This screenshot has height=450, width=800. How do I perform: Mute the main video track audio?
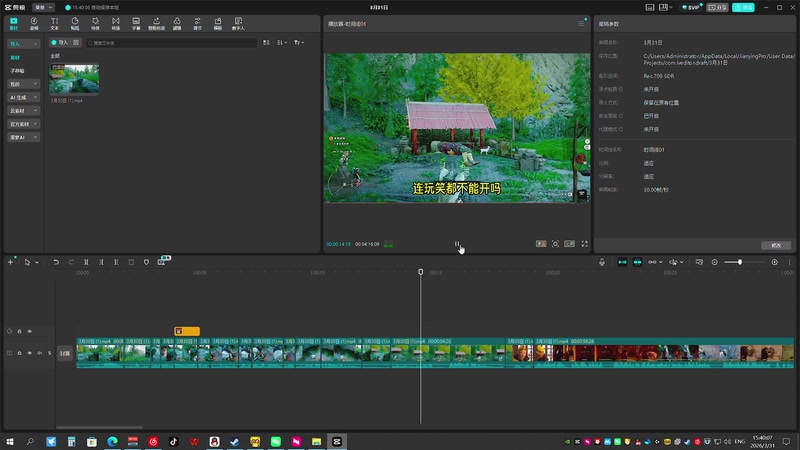[x=39, y=353]
